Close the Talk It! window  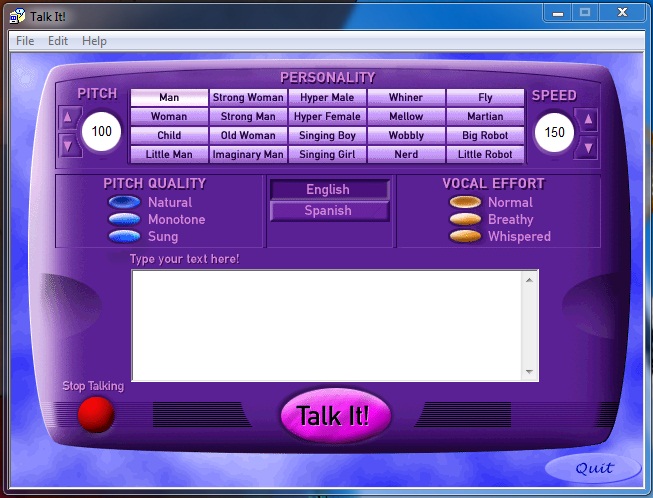622,13
